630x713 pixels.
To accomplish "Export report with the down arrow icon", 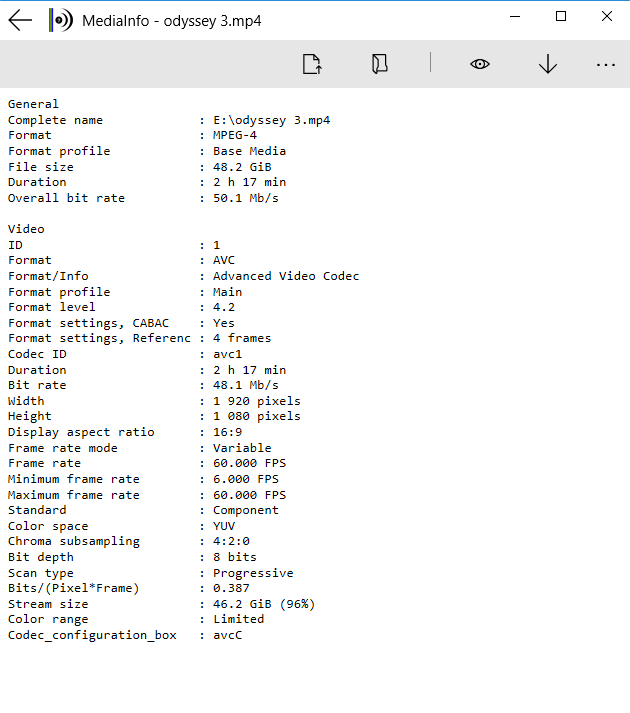I will coord(548,64).
